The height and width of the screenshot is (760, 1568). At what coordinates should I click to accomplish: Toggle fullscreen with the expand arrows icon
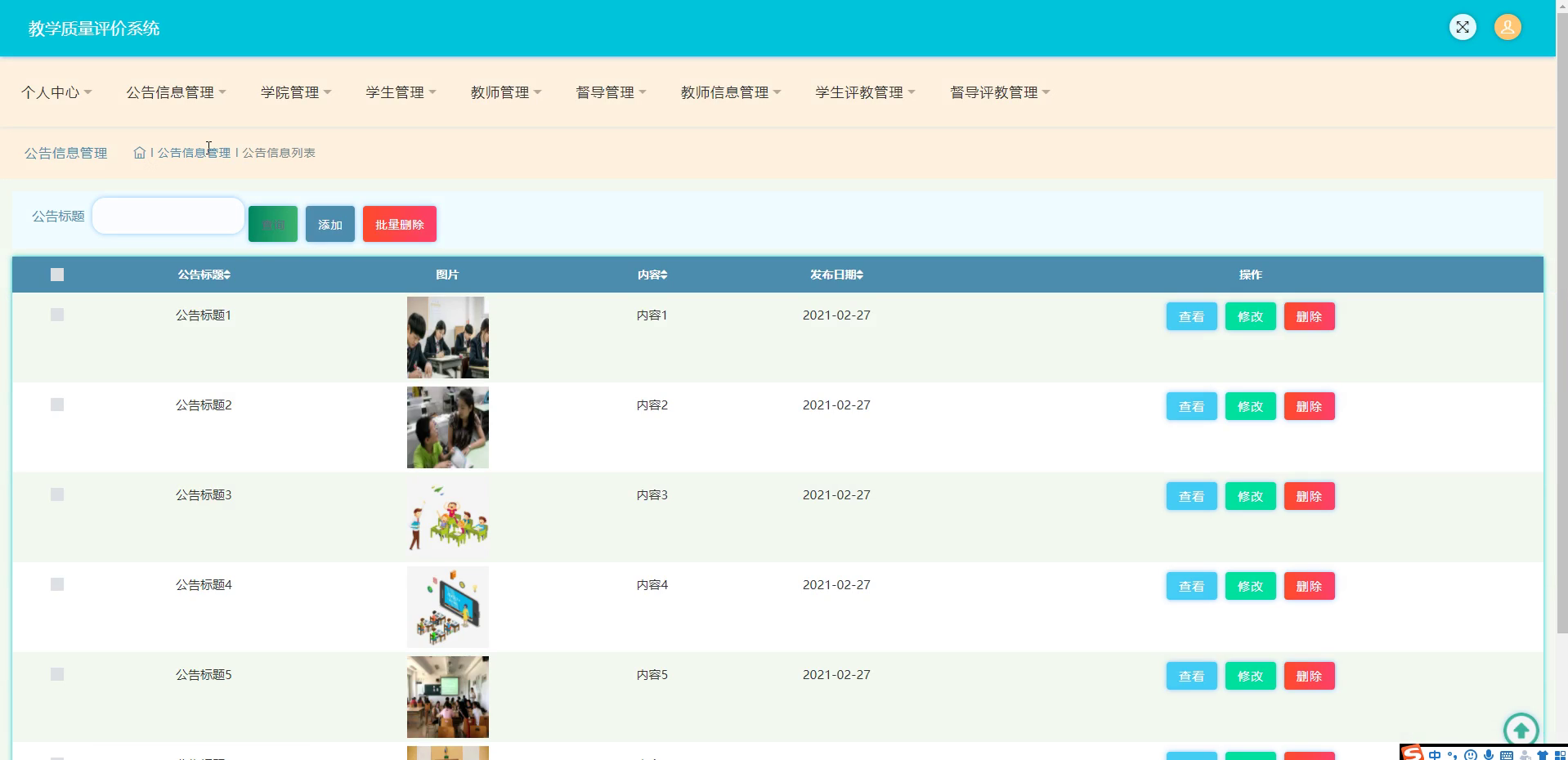pos(1463,27)
